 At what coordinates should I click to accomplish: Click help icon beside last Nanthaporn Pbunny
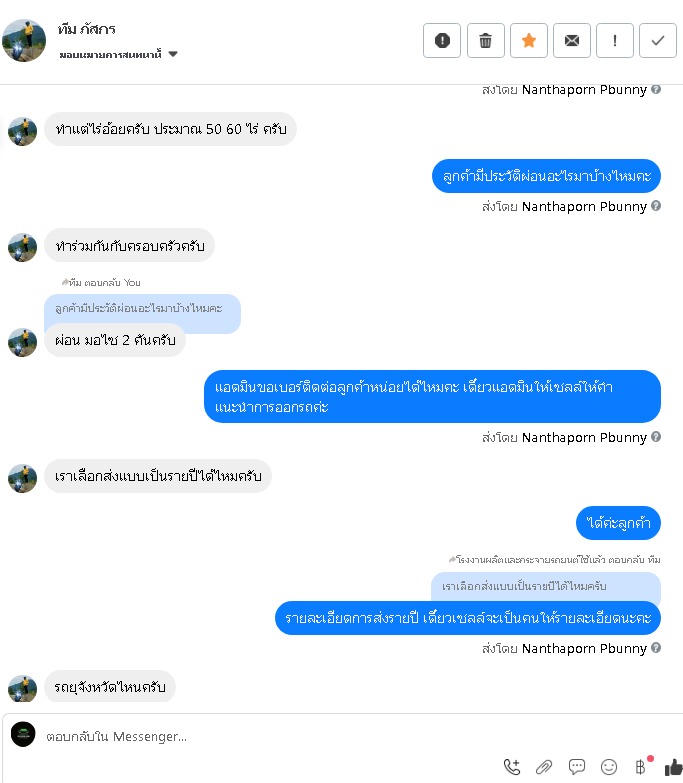pyautogui.click(x=656, y=648)
